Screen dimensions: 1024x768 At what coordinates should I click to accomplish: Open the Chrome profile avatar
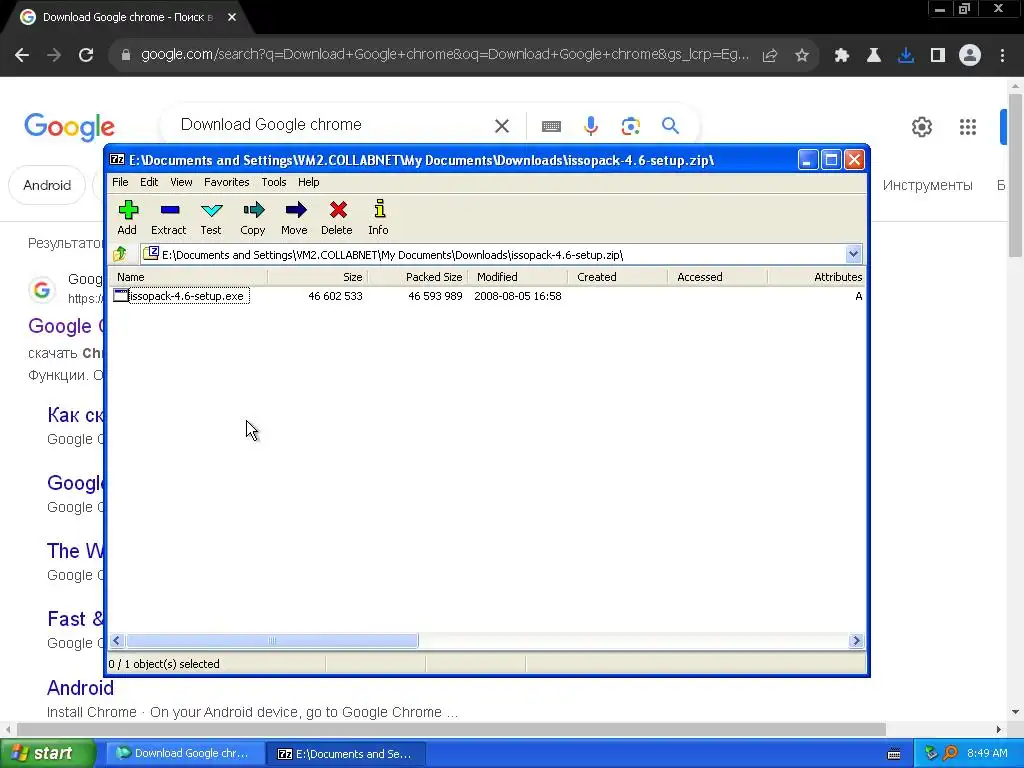970,56
